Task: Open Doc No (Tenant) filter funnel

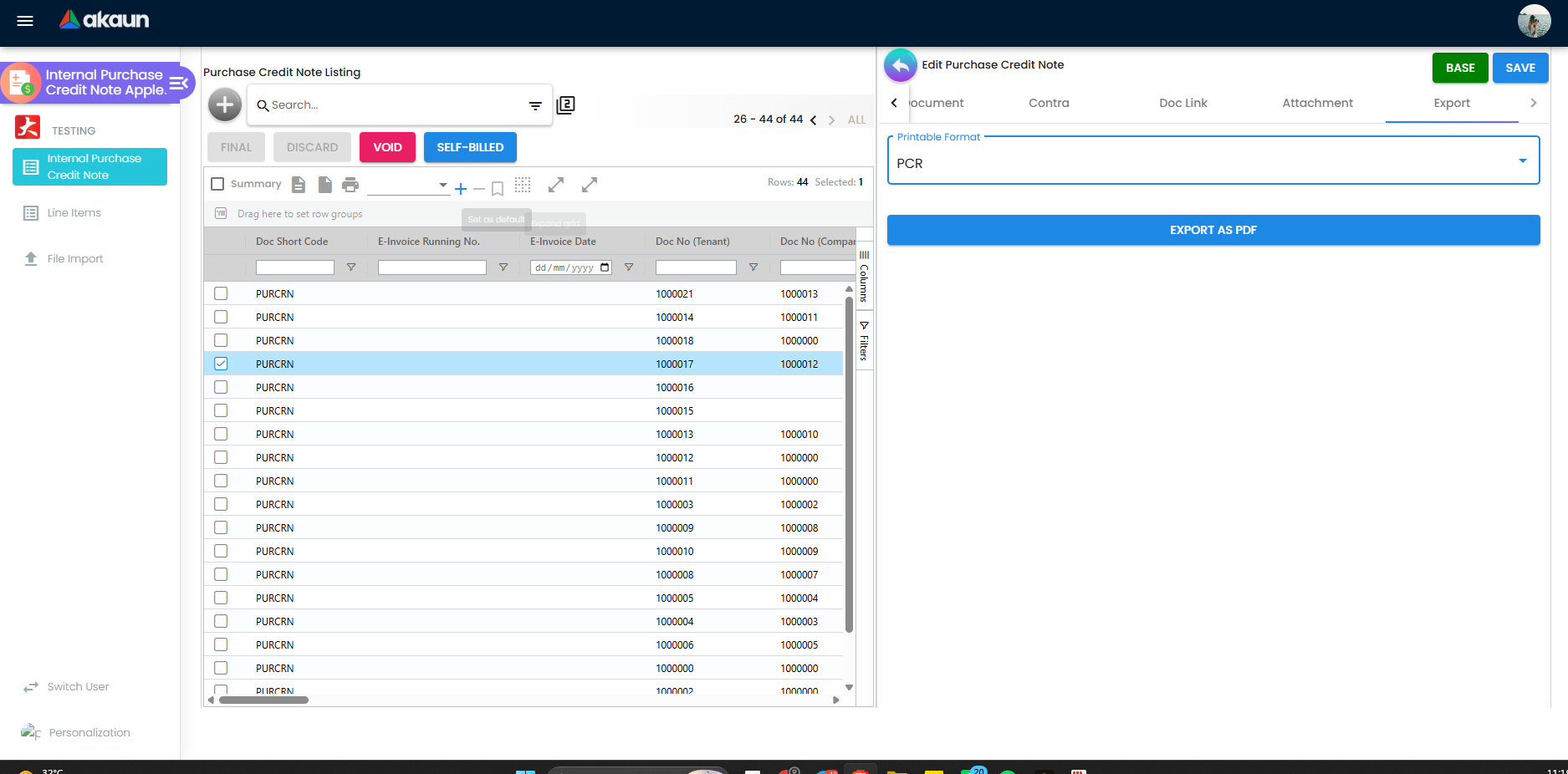Action: click(x=753, y=267)
